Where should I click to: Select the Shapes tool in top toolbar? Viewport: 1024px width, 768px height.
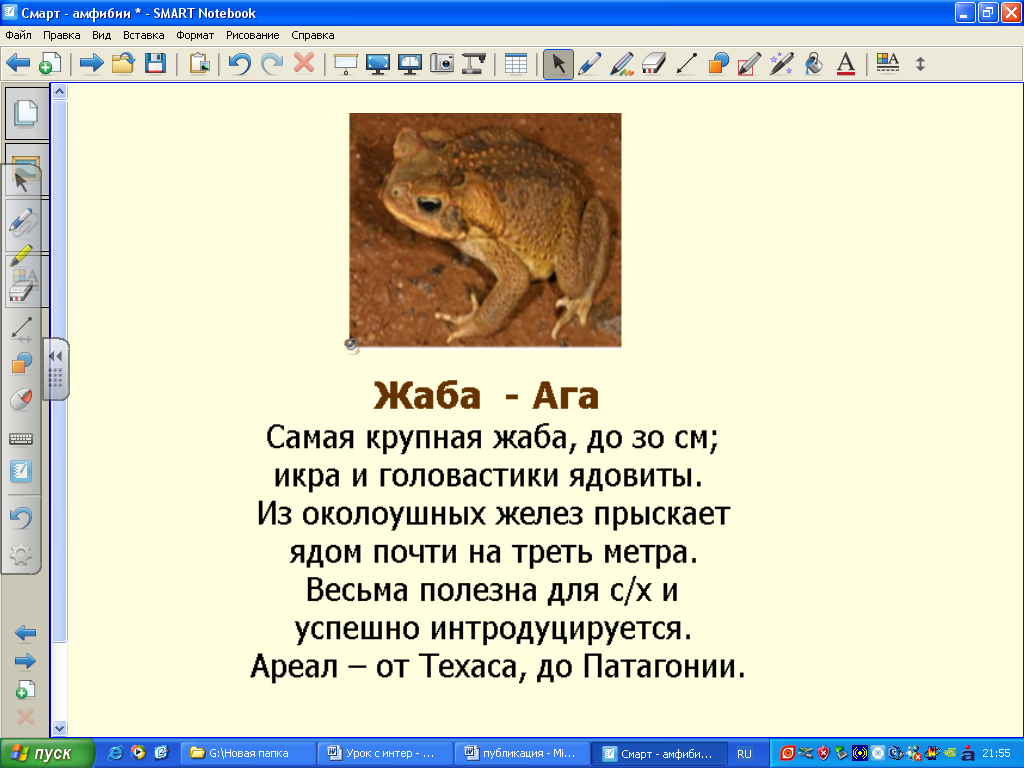pos(717,63)
